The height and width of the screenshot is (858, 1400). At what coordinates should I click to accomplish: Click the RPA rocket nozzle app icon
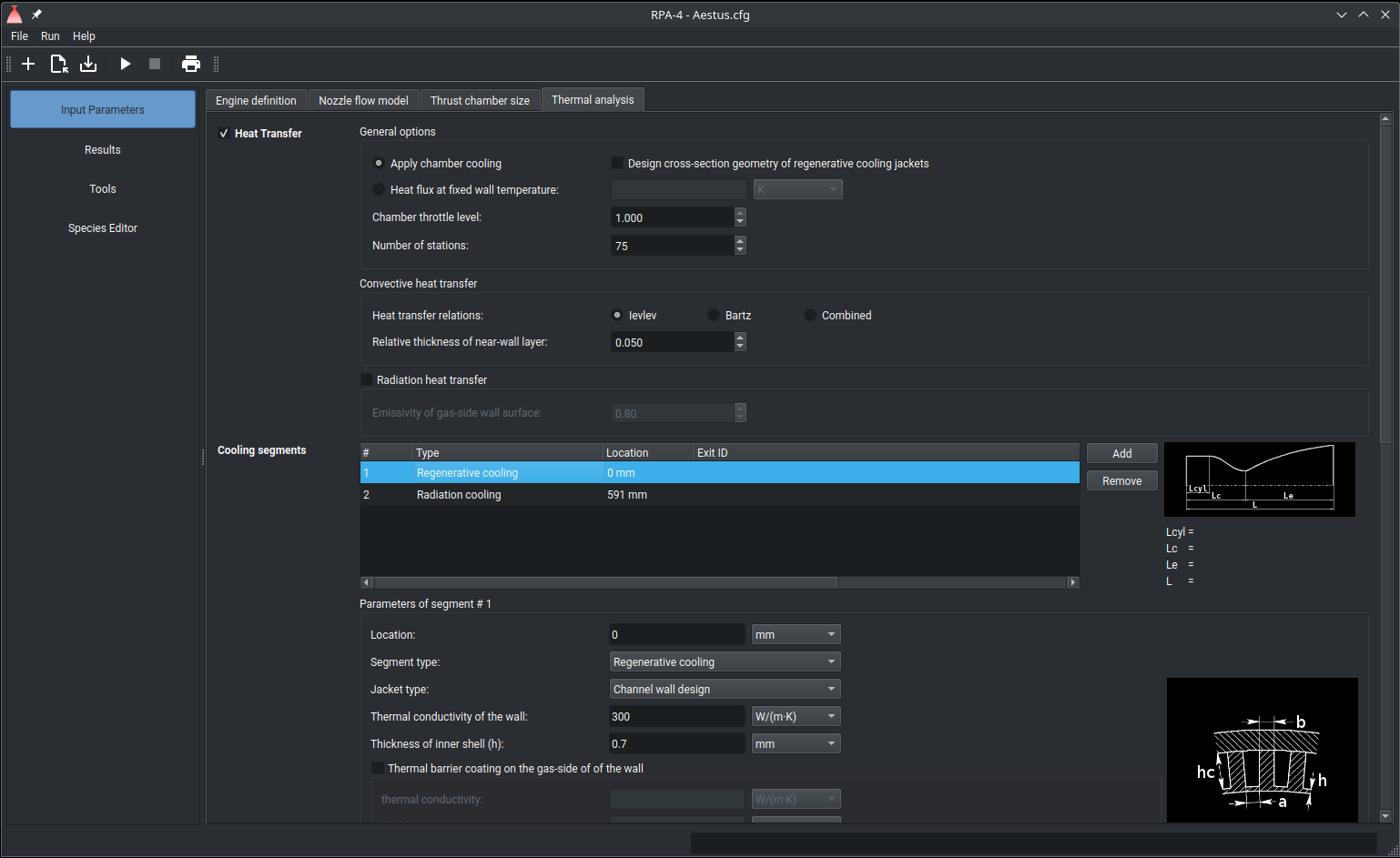pyautogui.click(x=15, y=15)
